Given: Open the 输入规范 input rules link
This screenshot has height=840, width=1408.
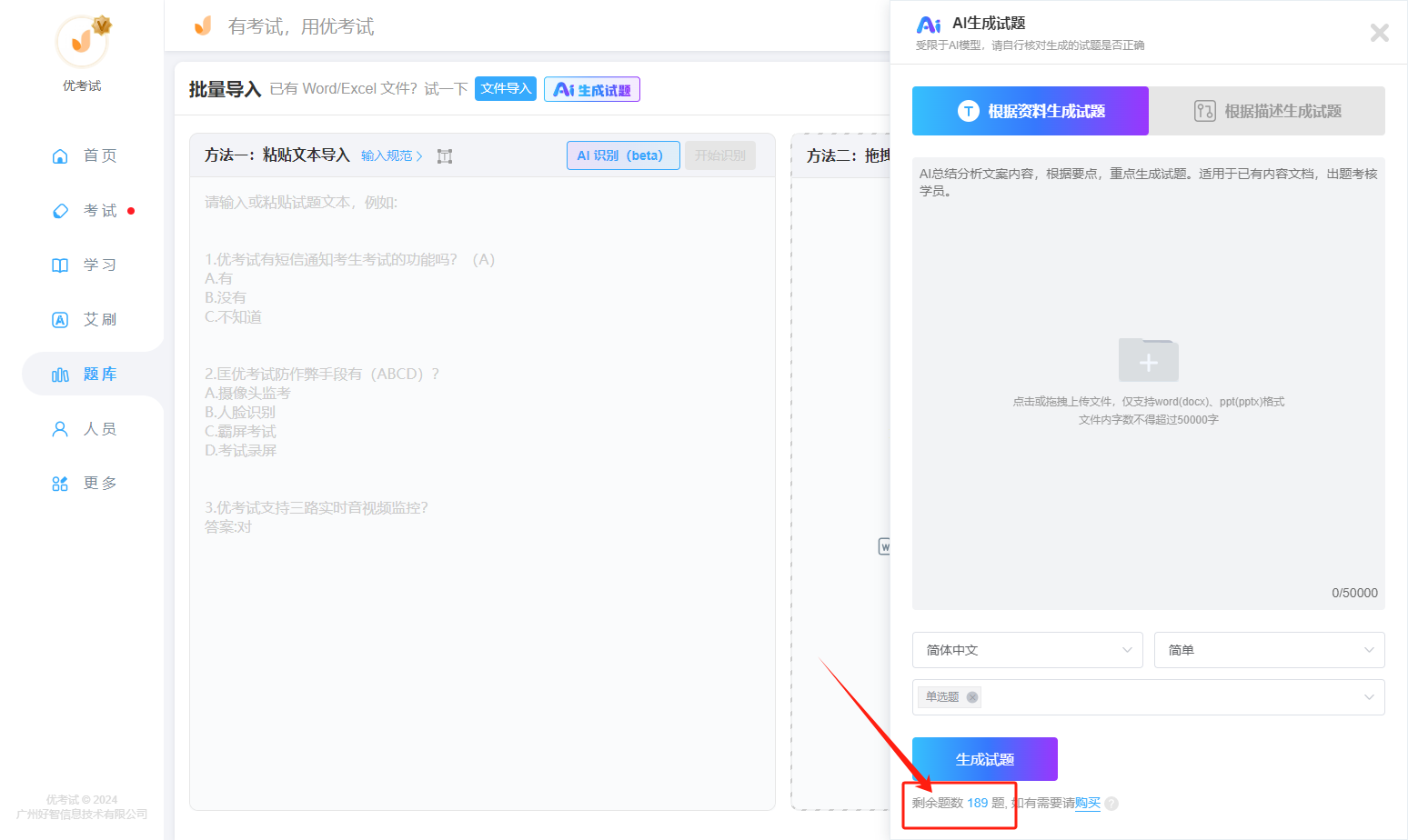Looking at the screenshot, I should (x=391, y=155).
